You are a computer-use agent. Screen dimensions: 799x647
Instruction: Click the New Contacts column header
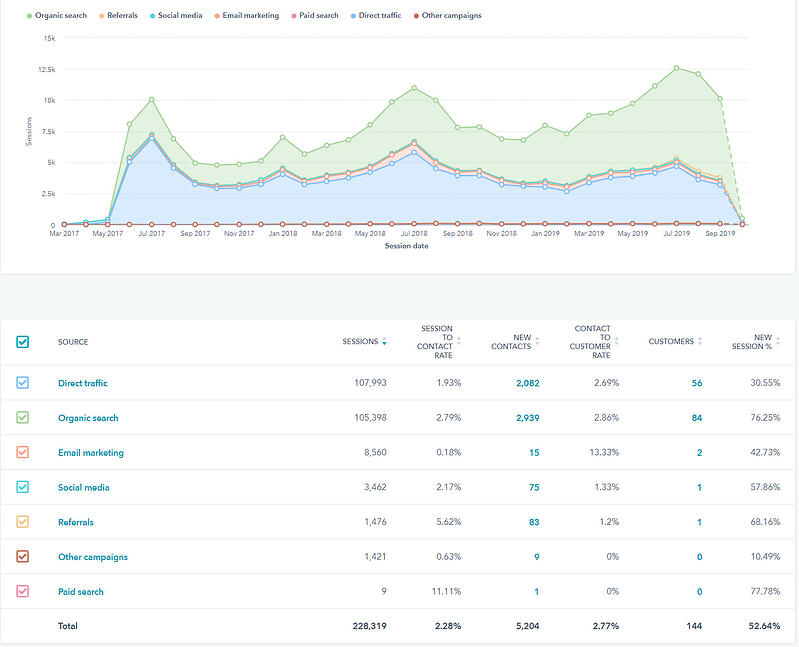pos(511,342)
